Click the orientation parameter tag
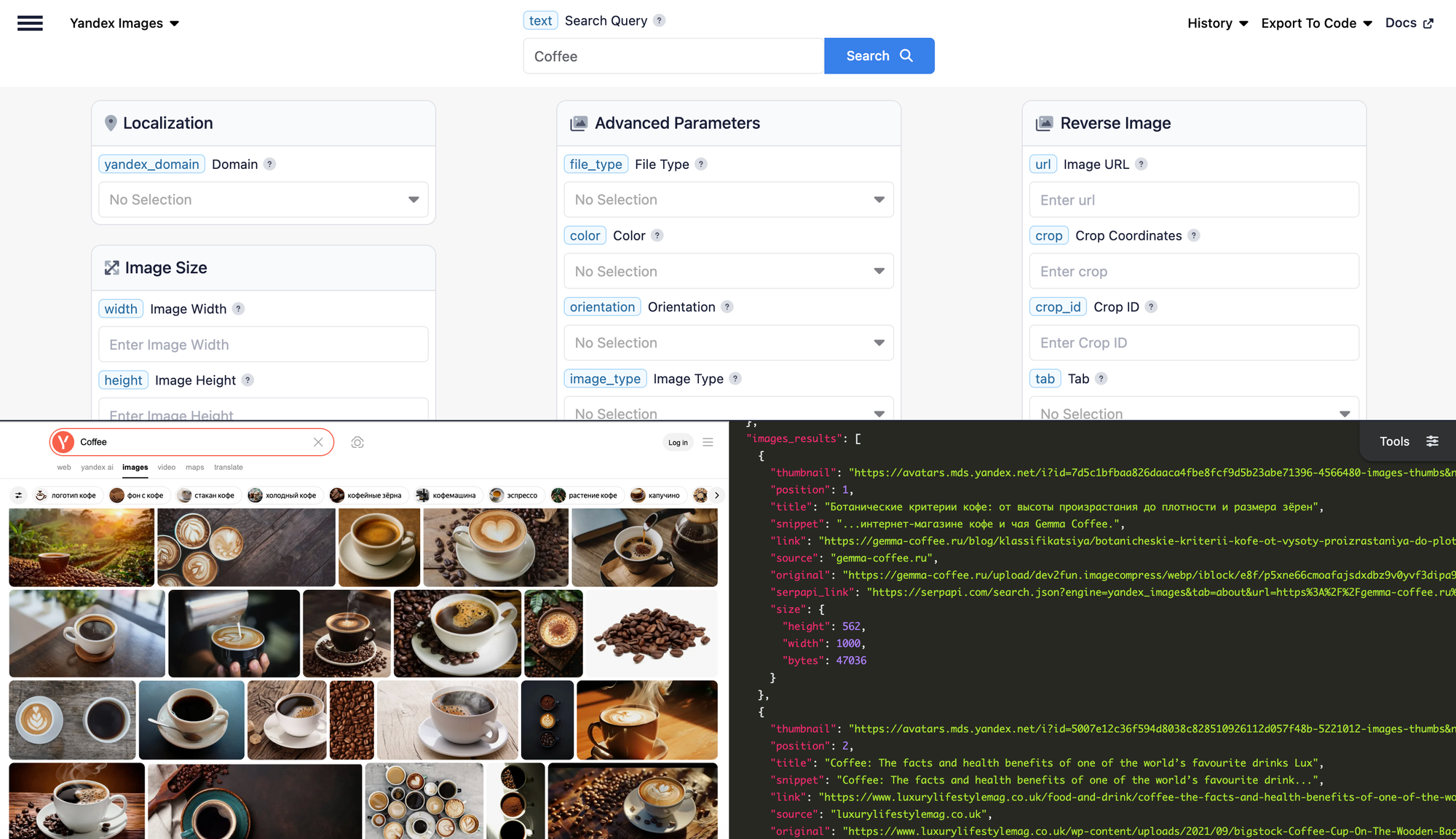This screenshot has width=1456, height=839. click(602, 307)
